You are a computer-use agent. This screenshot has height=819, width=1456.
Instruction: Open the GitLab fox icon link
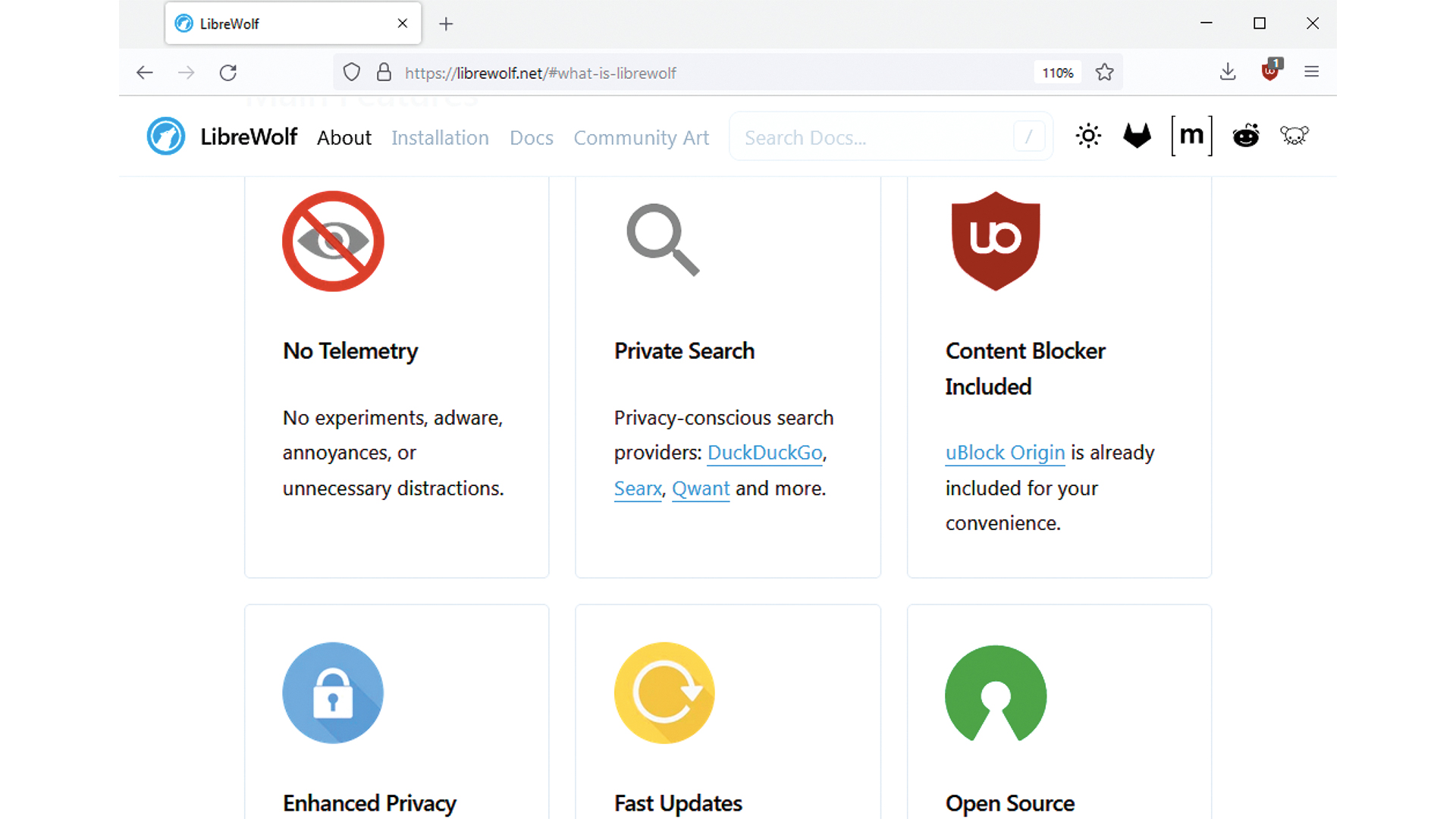point(1137,136)
